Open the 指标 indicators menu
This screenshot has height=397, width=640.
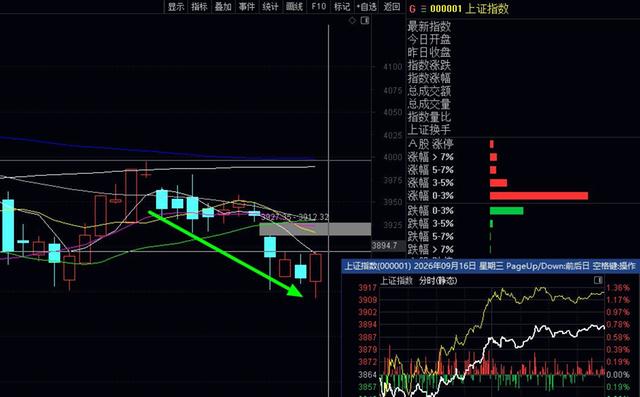pyautogui.click(x=199, y=7)
